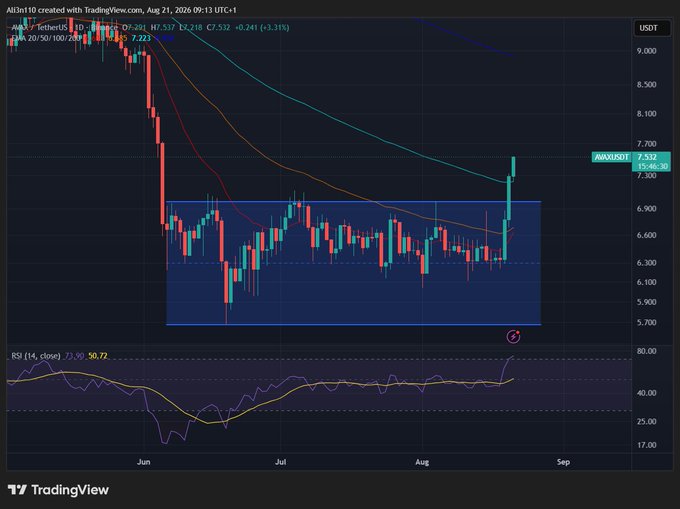Click the 6.100 price axis label
The height and width of the screenshot is (509, 680).
pyautogui.click(x=647, y=282)
